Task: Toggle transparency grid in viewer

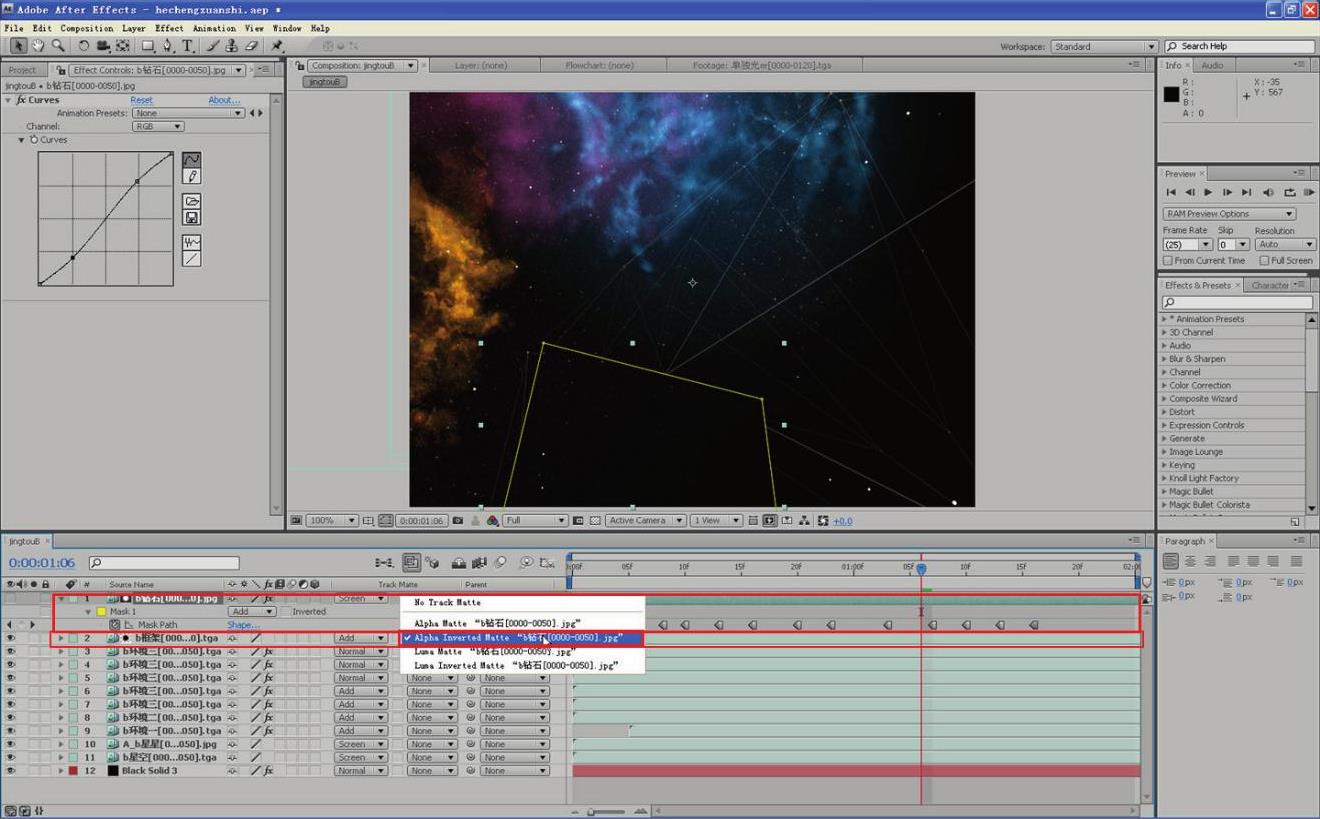Action: click(595, 521)
